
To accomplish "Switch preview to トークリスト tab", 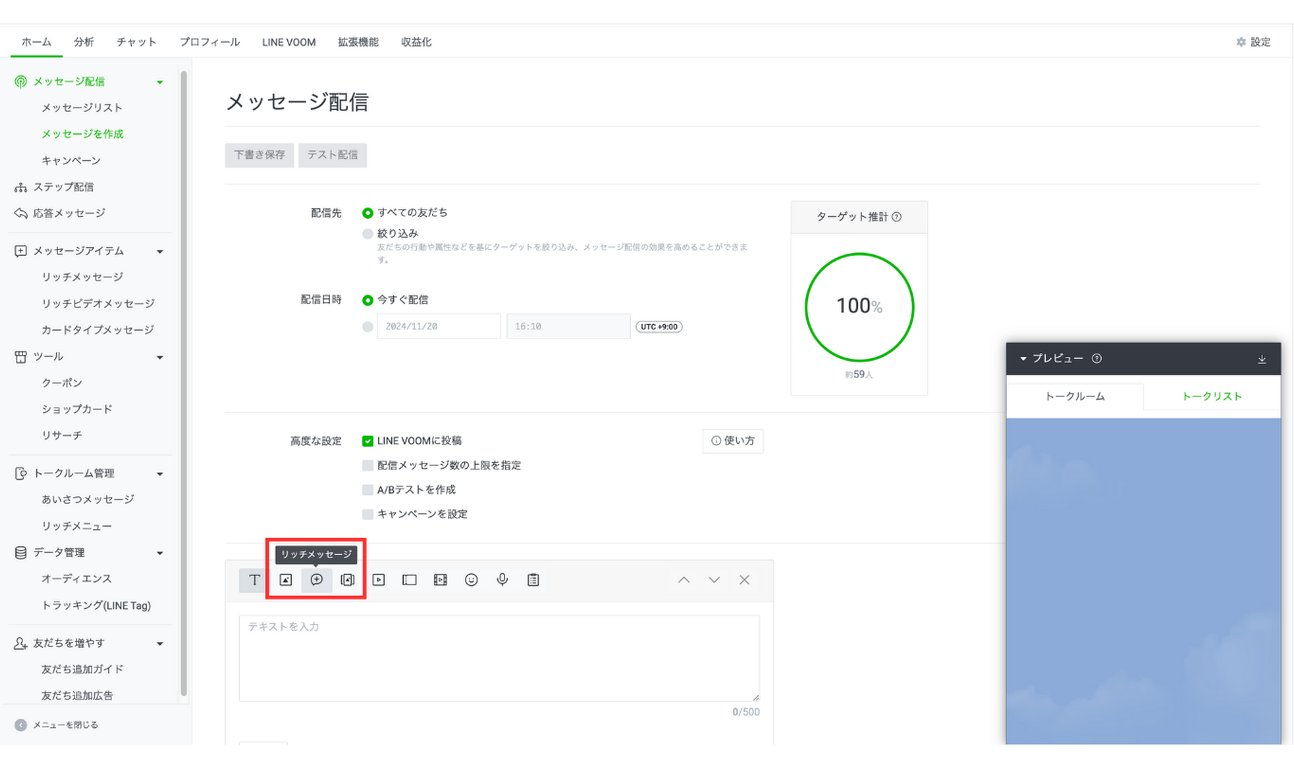I will point(1212,397).
